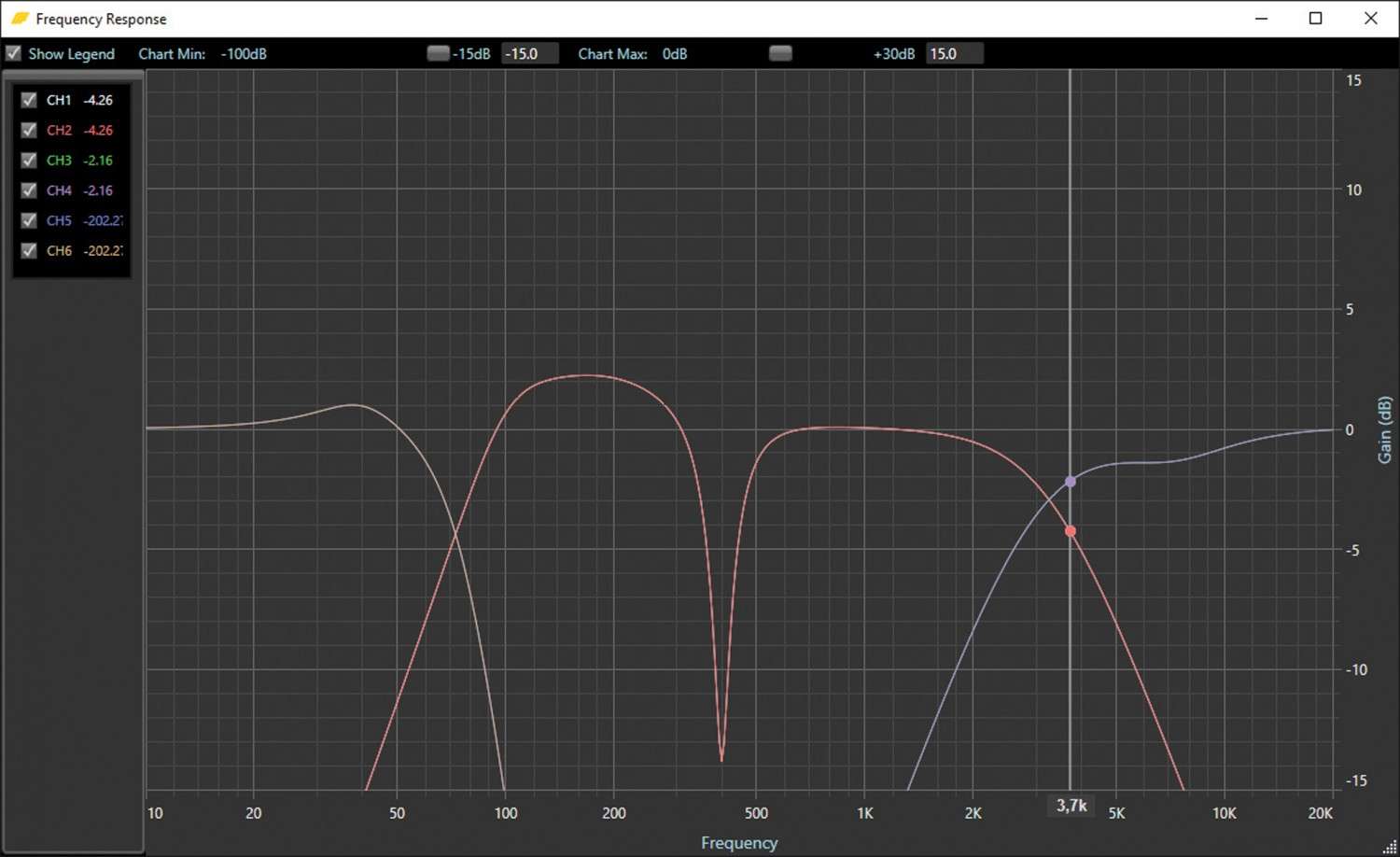This screenshot has width=1400, height=857.
Task: Click the Chart Max value field showing 15.0
Action: pos(955,53)
